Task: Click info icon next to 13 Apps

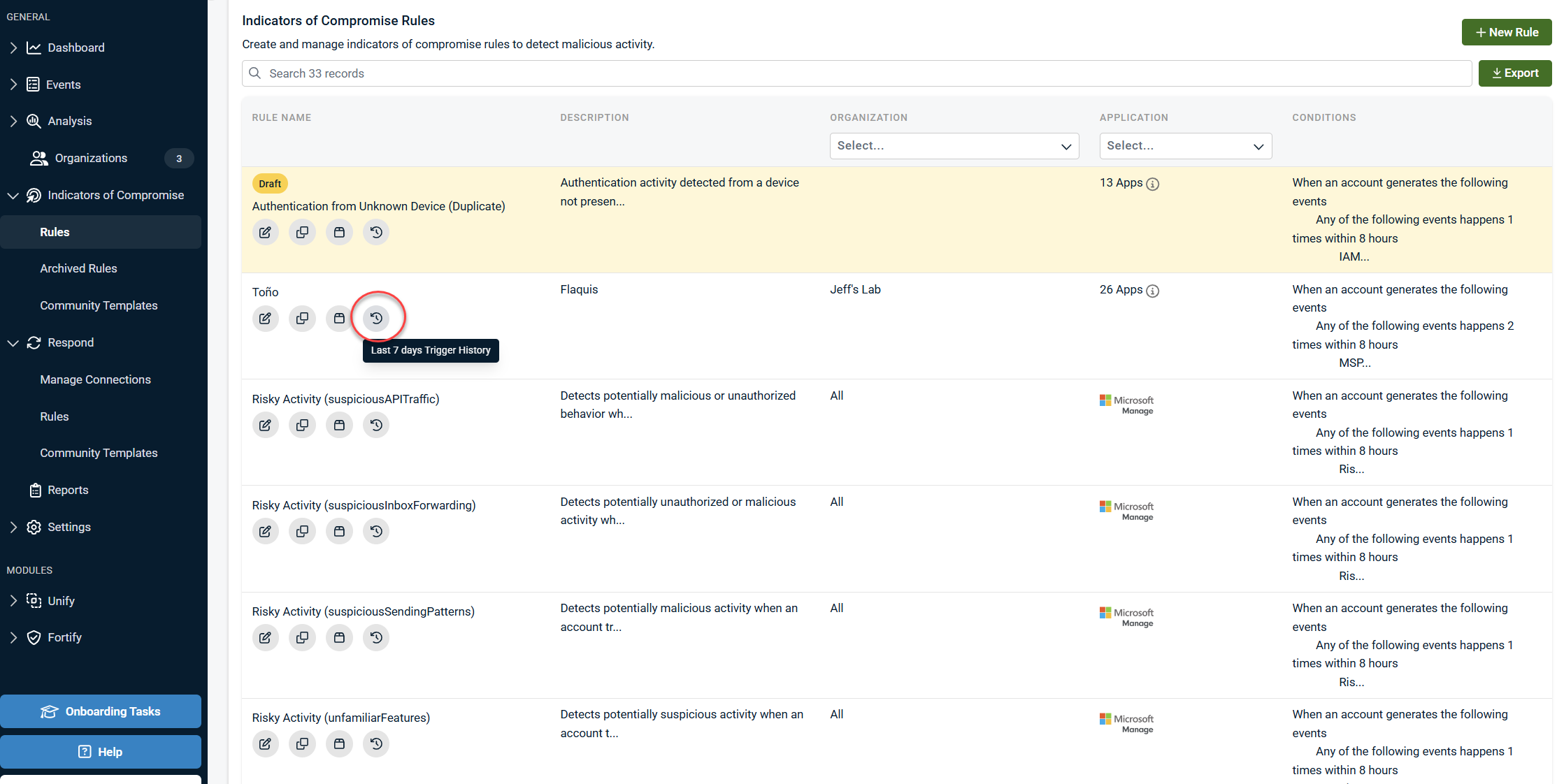Action: [x=1153, y=184]
